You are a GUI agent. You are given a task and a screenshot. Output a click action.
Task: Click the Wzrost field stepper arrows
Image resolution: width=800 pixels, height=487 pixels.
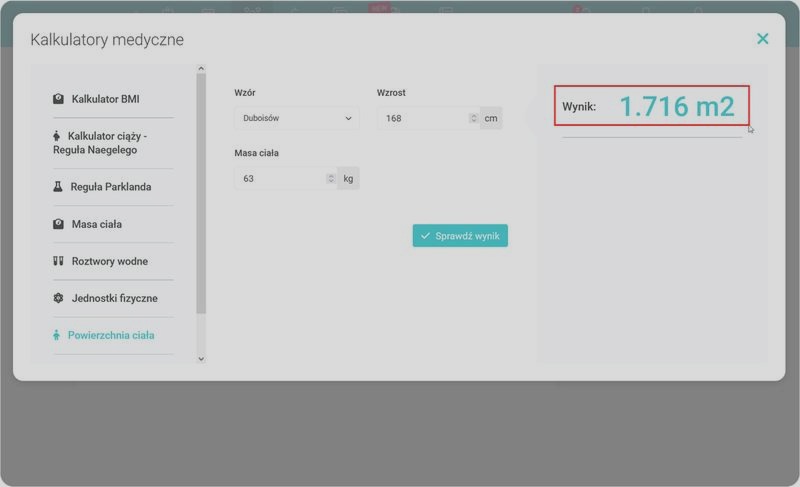(473, 118)
